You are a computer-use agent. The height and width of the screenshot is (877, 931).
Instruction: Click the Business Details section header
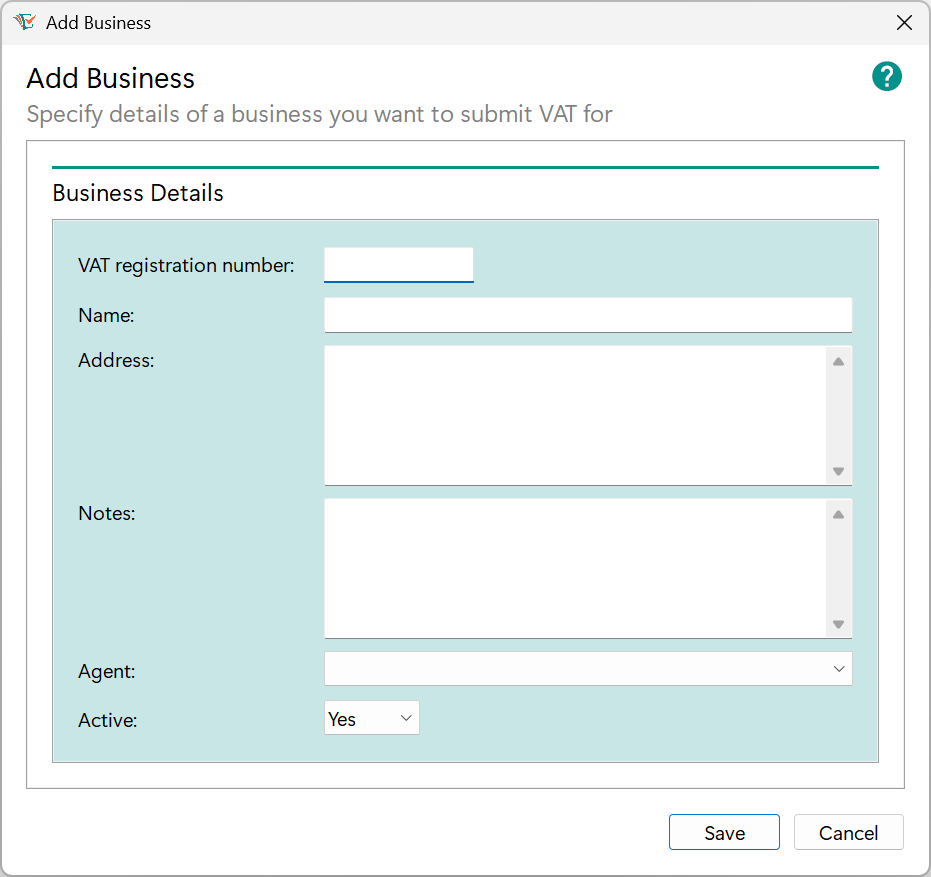coord(137,193)
